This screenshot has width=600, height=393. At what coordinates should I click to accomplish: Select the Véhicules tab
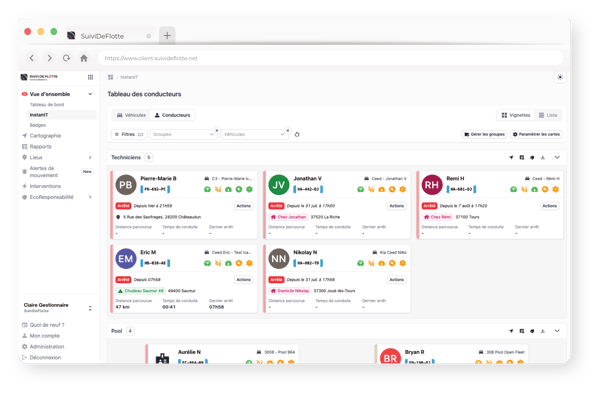click(x=131, y=115)
